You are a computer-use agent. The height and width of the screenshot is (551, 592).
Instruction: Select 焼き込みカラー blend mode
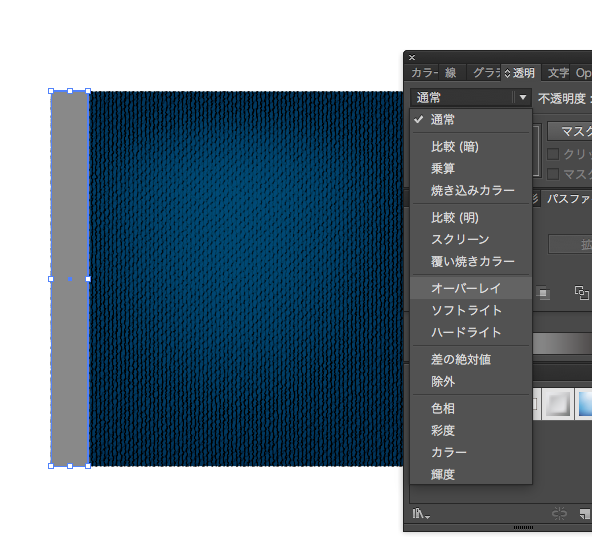(471, 190)
